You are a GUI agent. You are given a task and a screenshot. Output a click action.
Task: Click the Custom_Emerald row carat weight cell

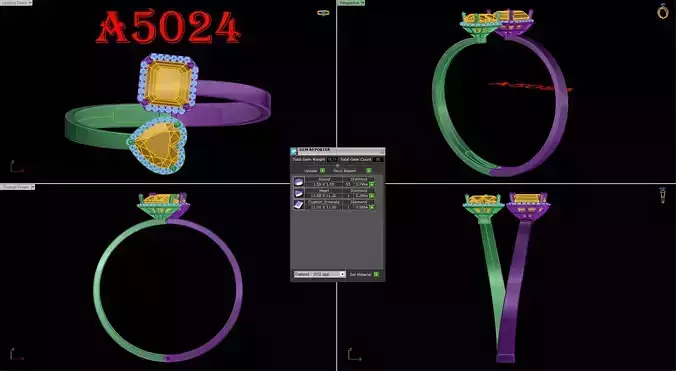[361, 207]
